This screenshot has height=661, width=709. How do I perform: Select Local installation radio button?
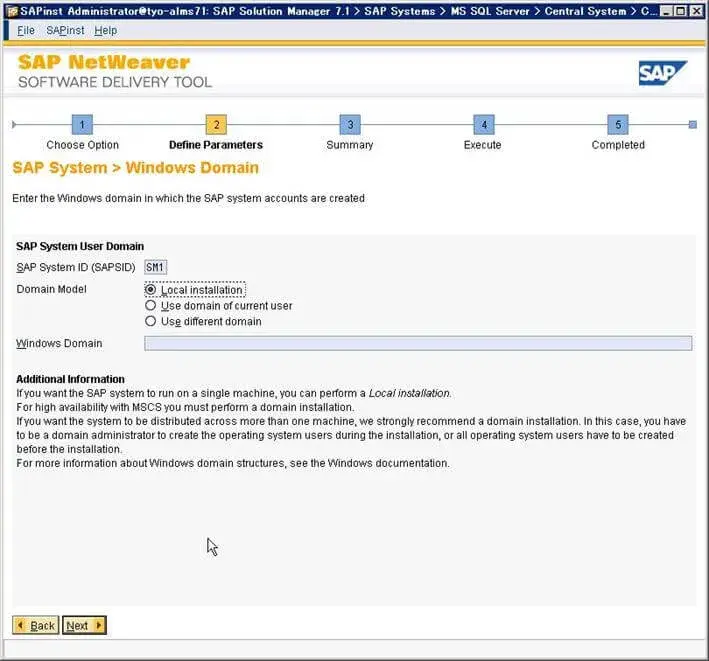[151, 289]
